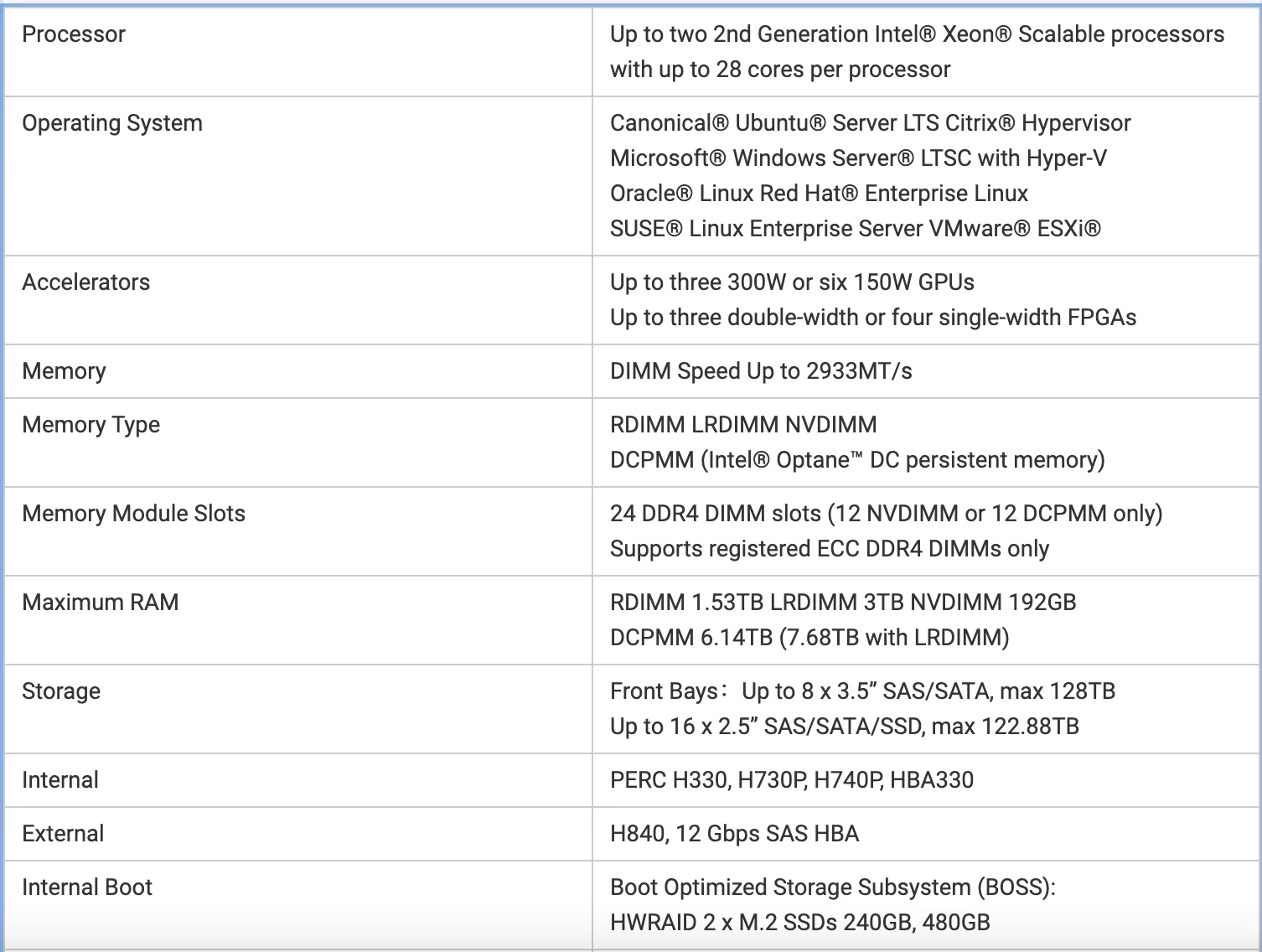Click the 24 DDR4 DIMM slots text
This screenshot has height=952, width=1262.
[x=886, y=514]
